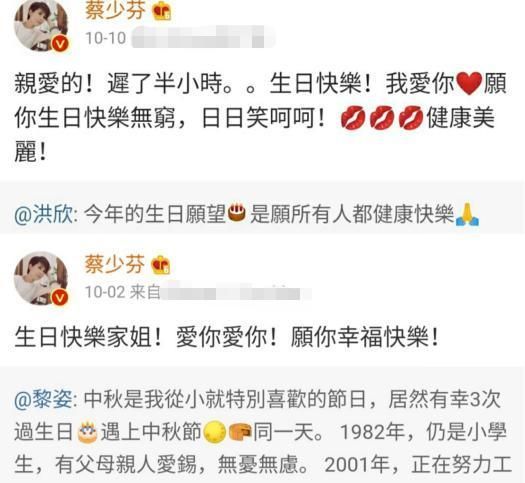
Task: Click the verified V badge on second avatar
Action: point(61,297)
